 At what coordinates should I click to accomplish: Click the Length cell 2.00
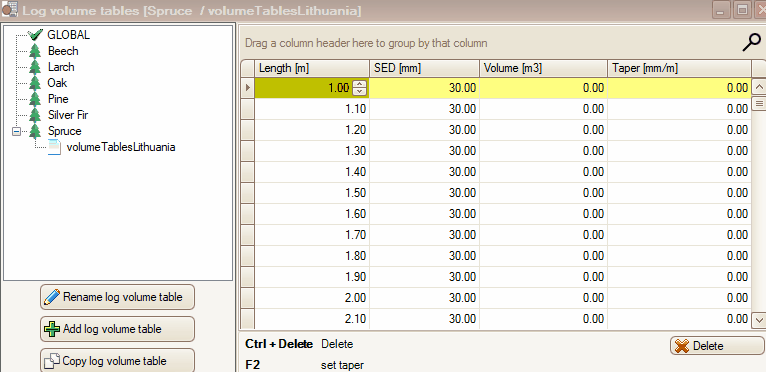(x=312, y=298)
